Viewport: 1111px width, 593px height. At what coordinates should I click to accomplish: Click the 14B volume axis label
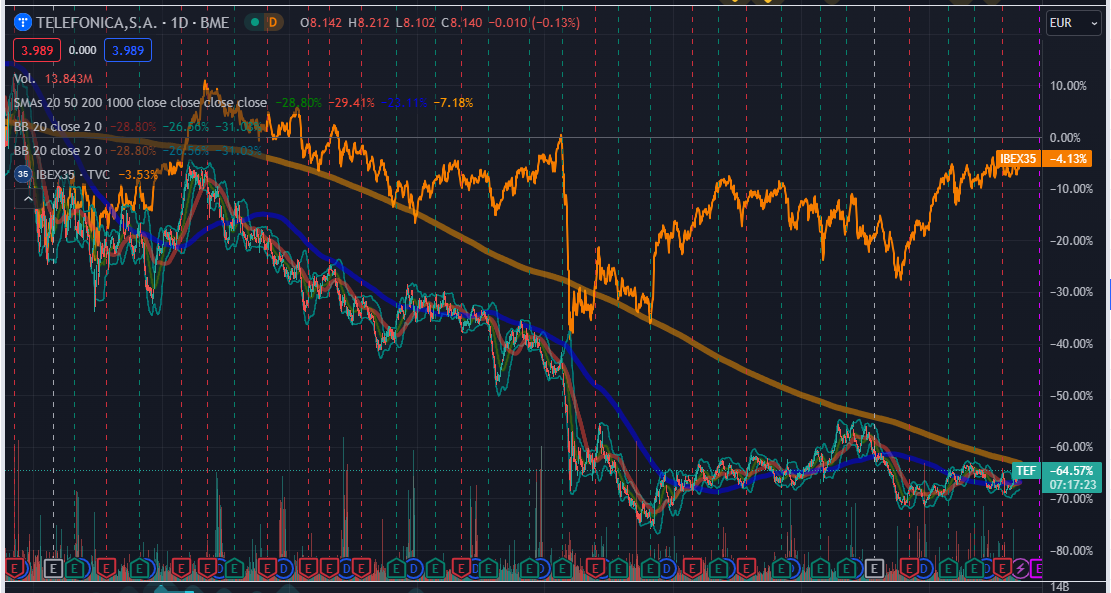(x=1059, y=586)
